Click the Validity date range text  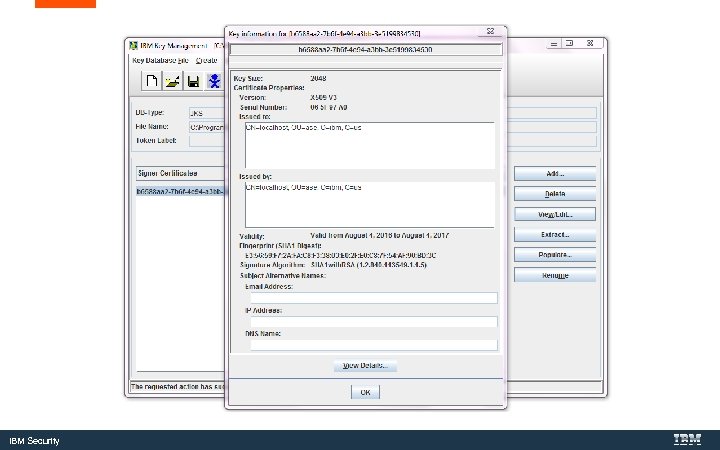pos(379,236)
